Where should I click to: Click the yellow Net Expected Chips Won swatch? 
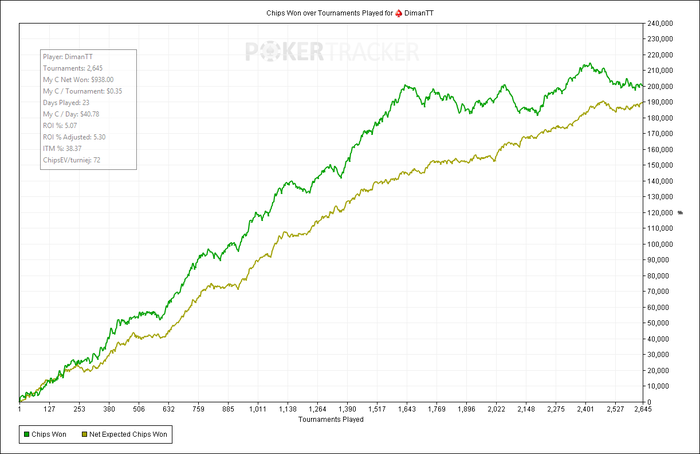84,434
